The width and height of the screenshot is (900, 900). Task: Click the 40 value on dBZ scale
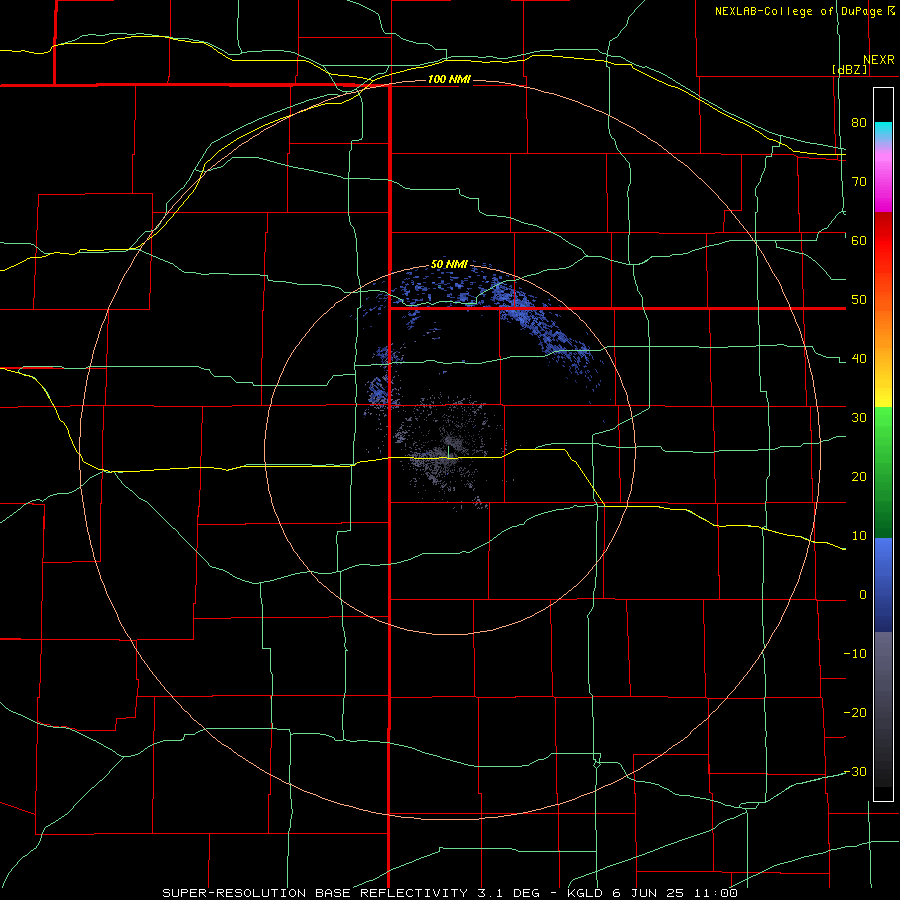point(859,359)
